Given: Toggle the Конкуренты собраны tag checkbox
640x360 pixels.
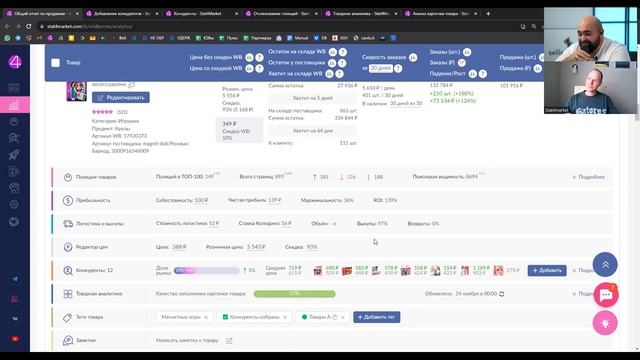Looking at the screenshot, I should pyautogui.click(x=225, y=317).
